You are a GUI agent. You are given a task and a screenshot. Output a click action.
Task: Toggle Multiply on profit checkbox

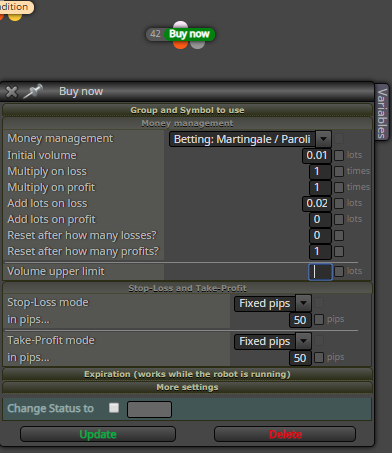coord(339,187)
